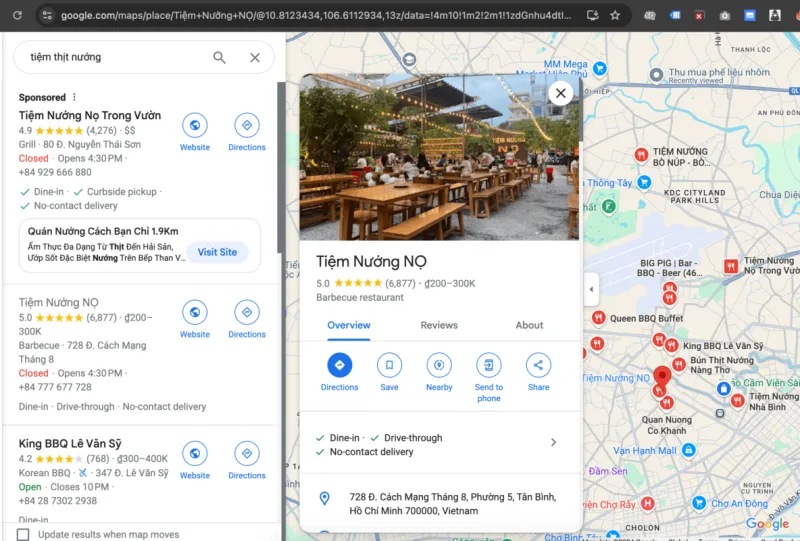Click the search magnifier icon in search box
This screenshot has width=800, height=541.
(x=219, y=57)
